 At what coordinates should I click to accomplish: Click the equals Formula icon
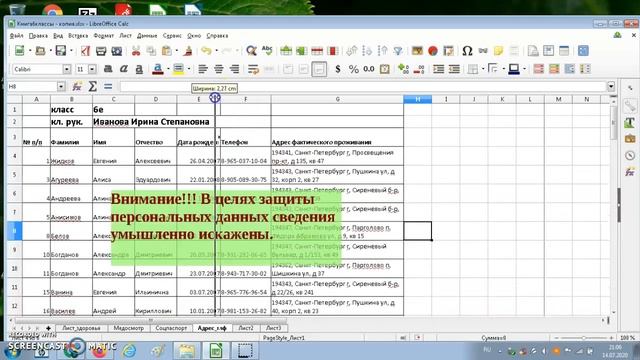108,86
